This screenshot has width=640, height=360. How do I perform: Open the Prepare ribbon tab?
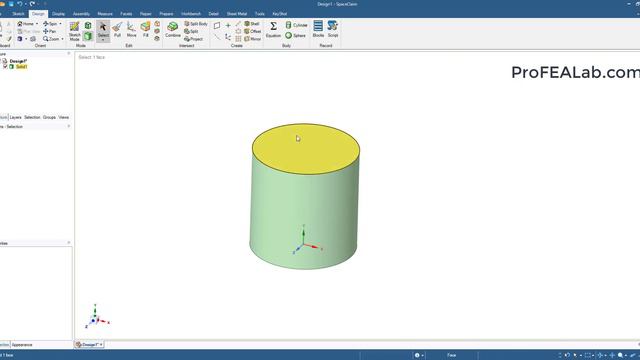click(166, 14)
